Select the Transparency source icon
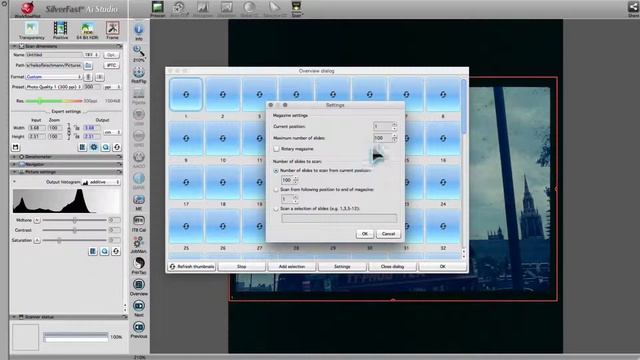Viewport: 640px width, 360px height. [x=31, y=30]
